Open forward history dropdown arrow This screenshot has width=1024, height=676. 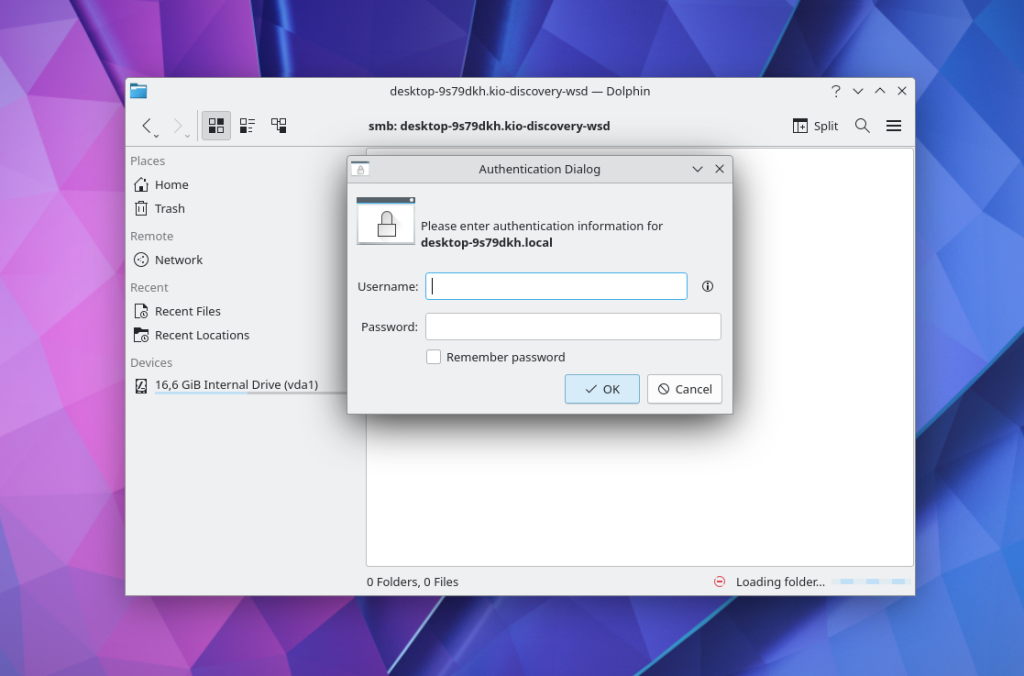pos(187,136)
